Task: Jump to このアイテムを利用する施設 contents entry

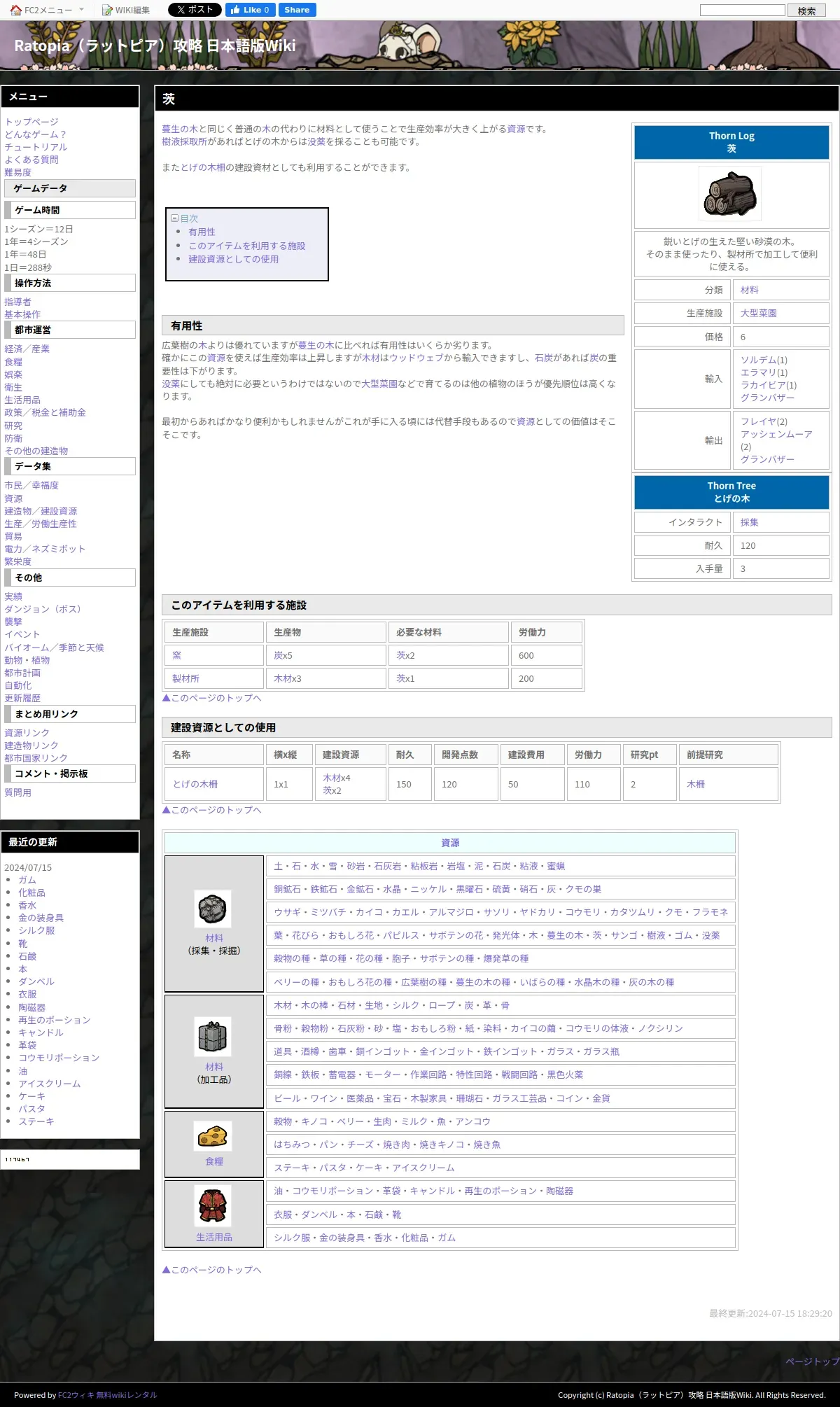Action: pos(247,246)
